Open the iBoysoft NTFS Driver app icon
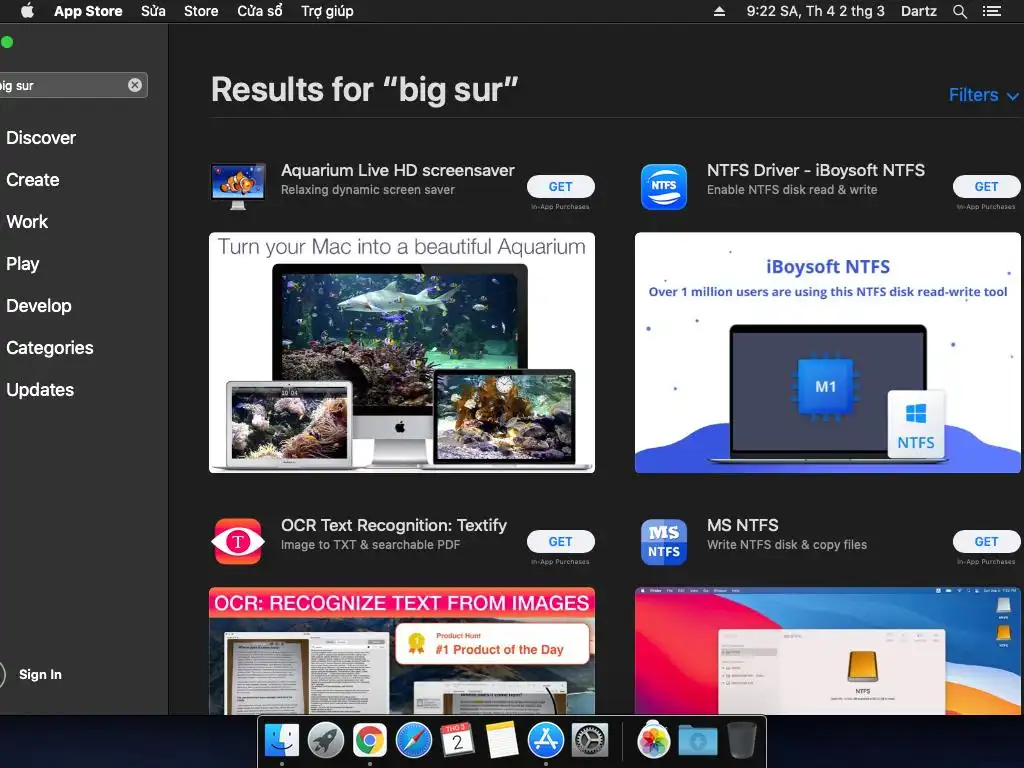Image resolution: width=1024 pixels, height=768 pixels. (664, 186)
